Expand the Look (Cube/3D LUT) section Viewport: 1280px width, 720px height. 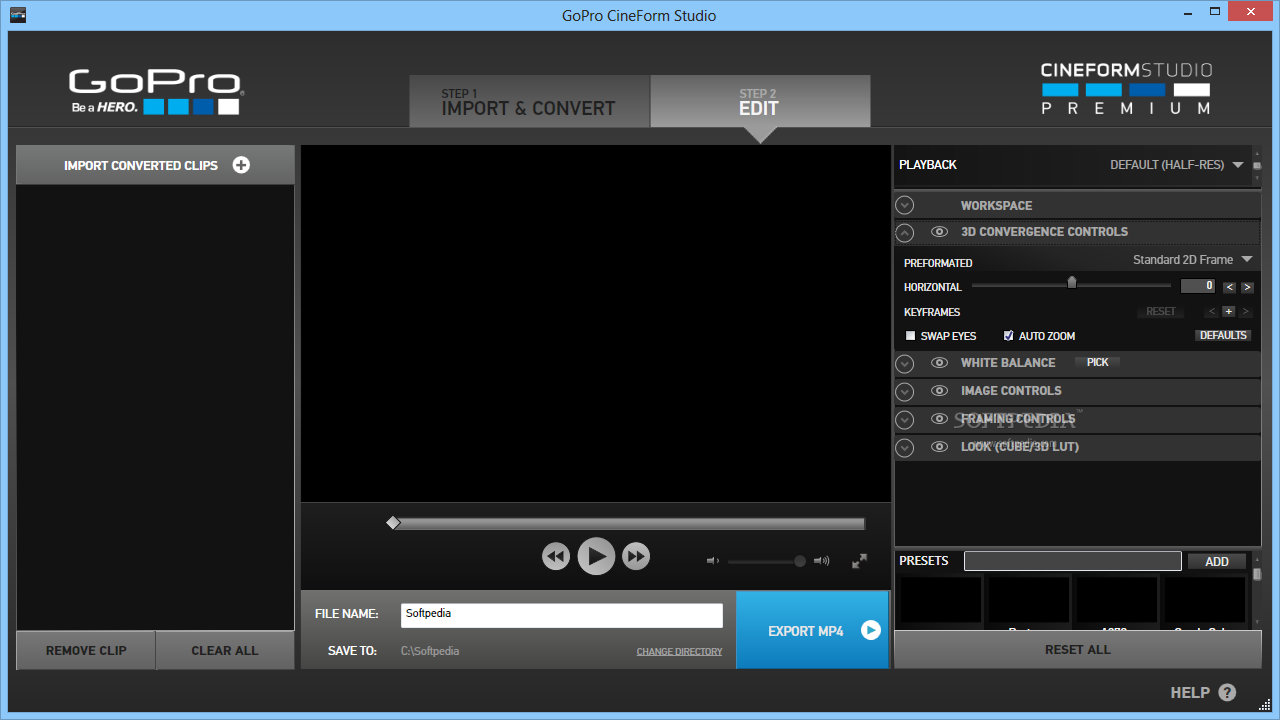pos(905,448)
